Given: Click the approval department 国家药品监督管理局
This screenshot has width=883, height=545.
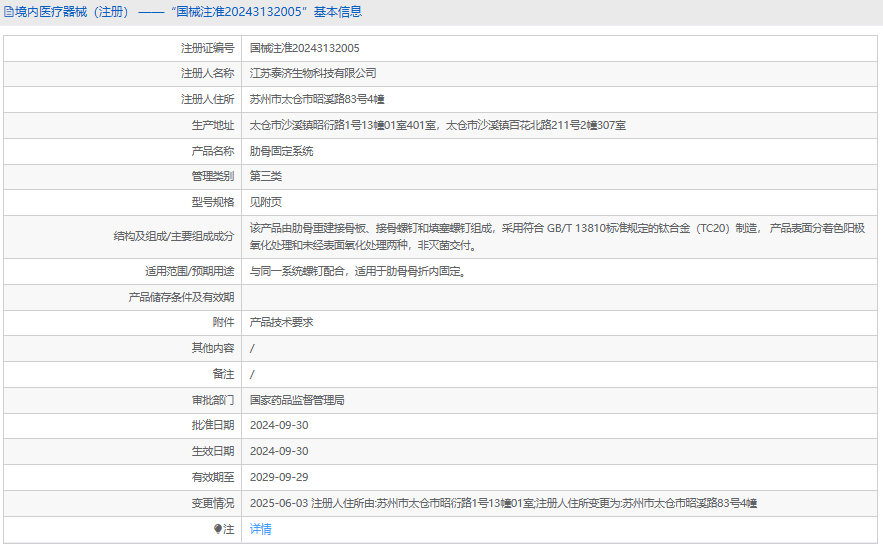Looking at the screenshot, I should pyautogui.click(x=297, y=400).
